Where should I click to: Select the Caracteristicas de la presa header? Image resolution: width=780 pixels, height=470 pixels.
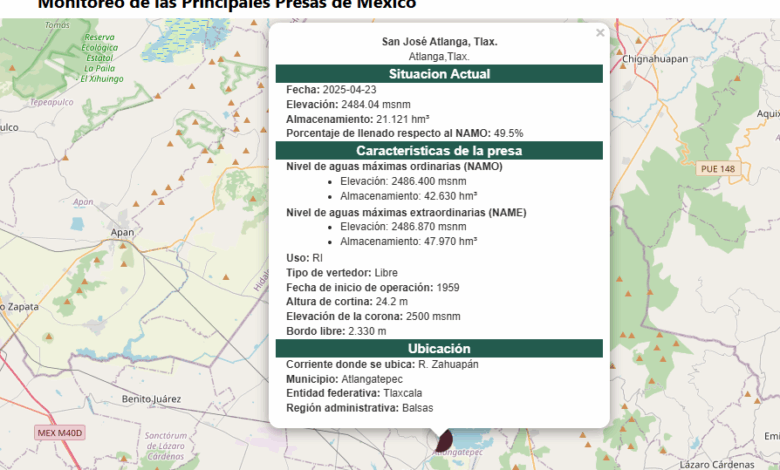pyautogui.click(x=439, y=150)
